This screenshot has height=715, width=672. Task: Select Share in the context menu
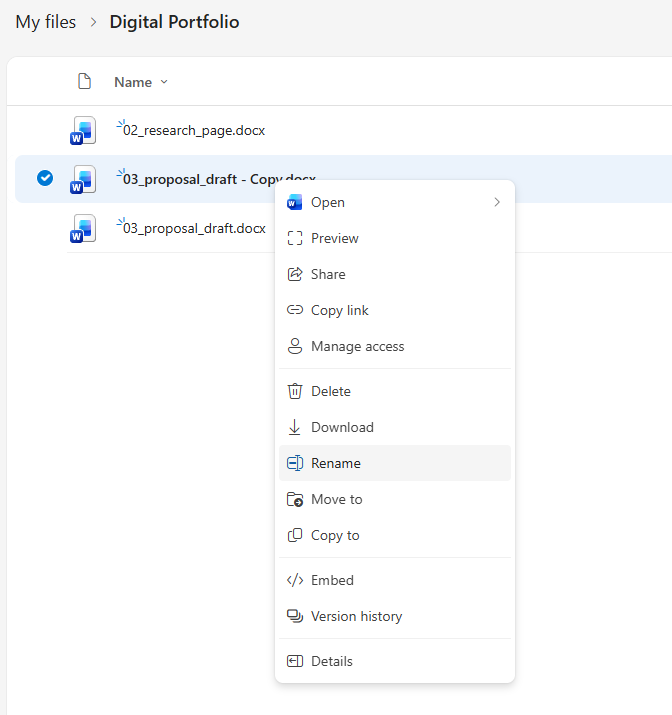coord(395,274)
